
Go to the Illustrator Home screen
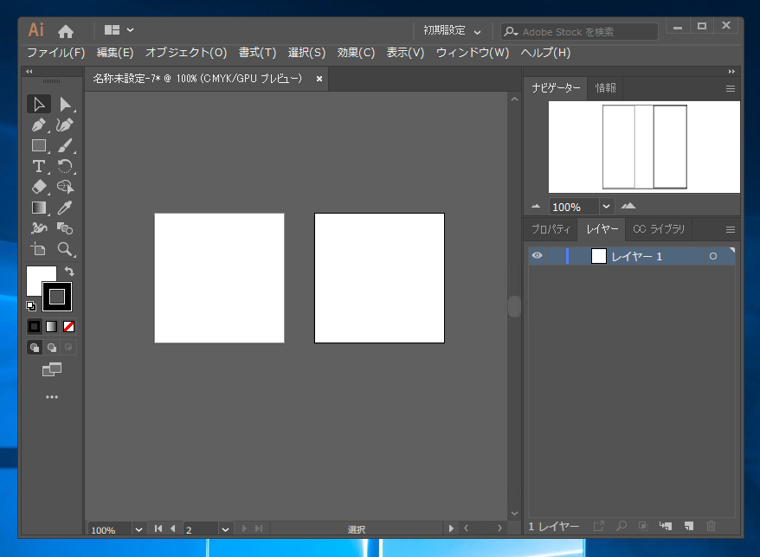(x=65, y=32)
